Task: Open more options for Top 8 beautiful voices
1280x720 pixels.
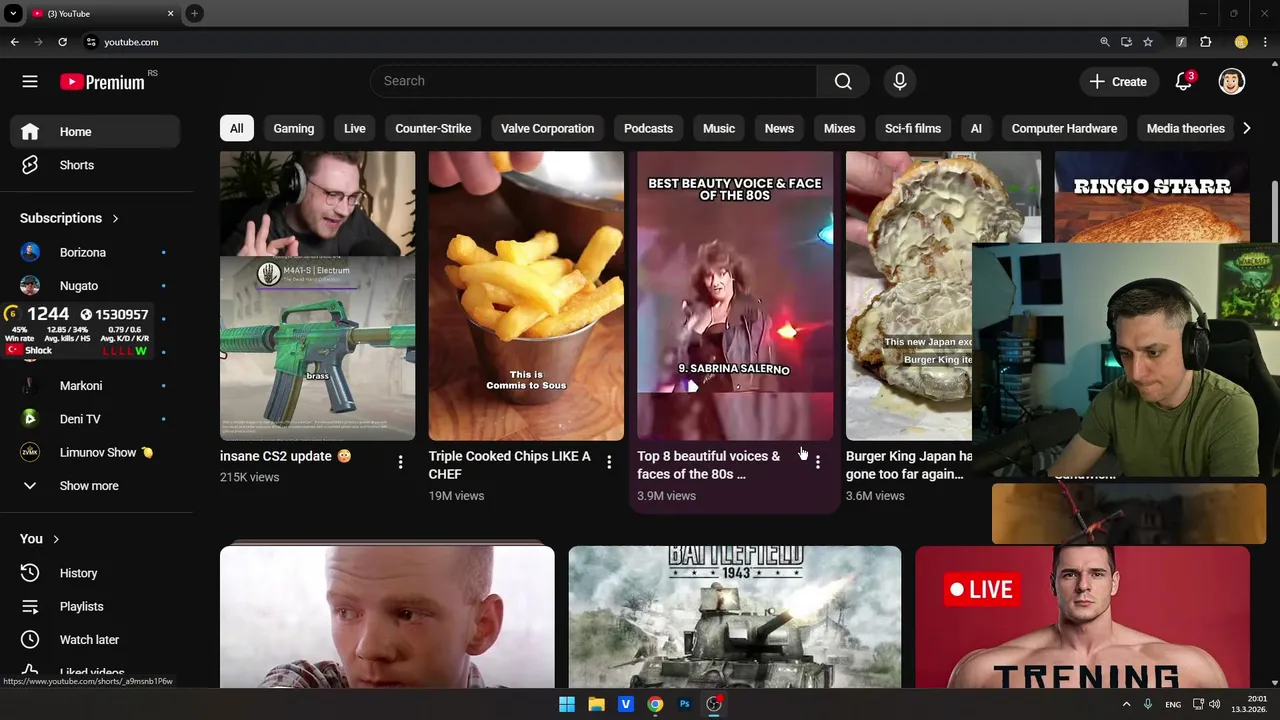Action: tap(818, 462)
